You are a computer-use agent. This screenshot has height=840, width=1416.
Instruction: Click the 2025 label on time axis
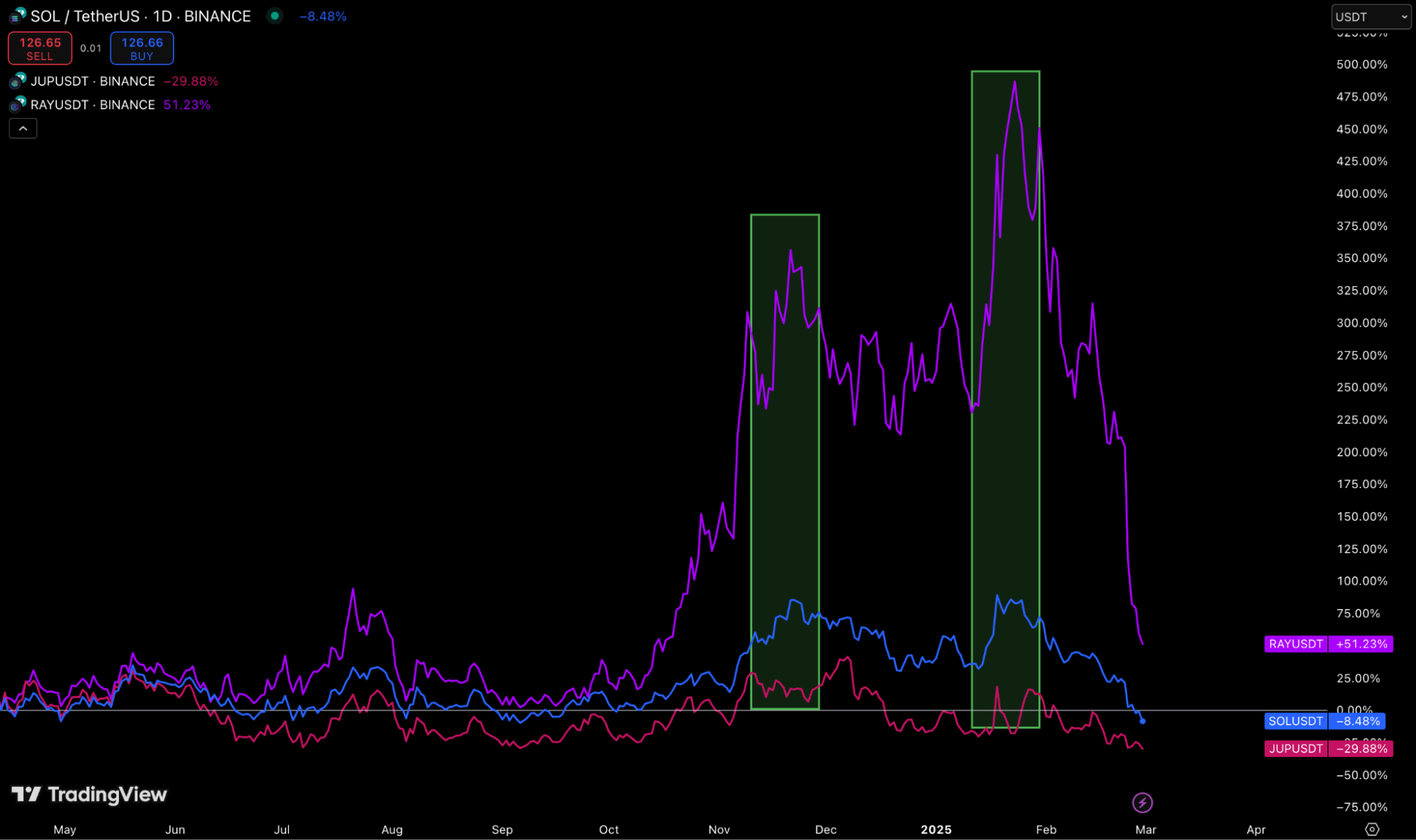point(936,829)
